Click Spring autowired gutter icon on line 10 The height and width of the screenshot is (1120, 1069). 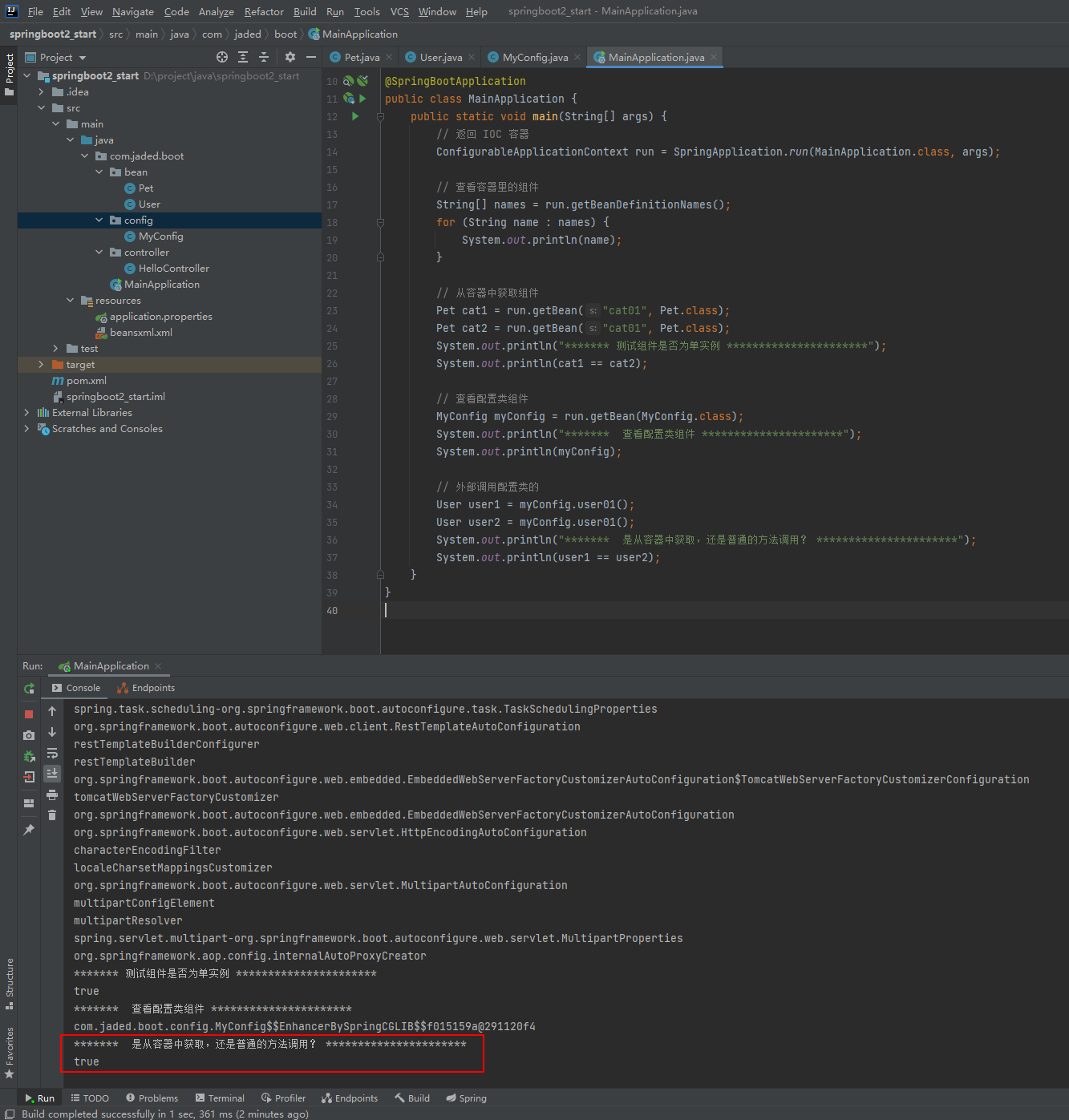click(x=362, y=81)
